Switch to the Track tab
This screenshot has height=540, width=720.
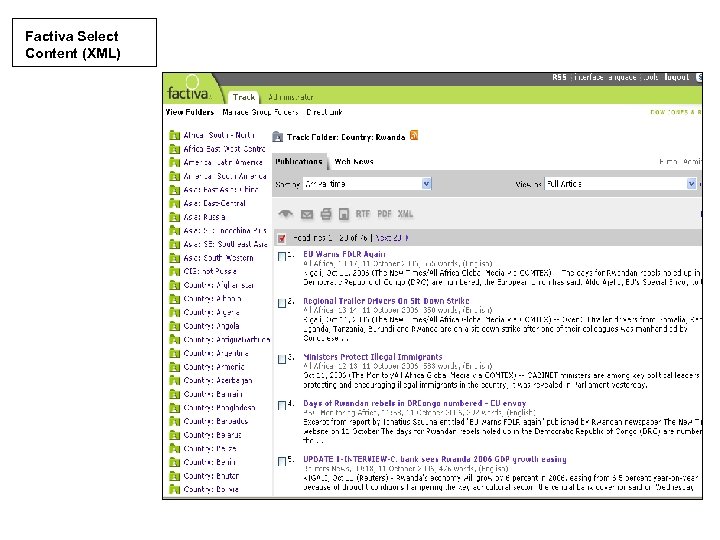pos(243,97)
